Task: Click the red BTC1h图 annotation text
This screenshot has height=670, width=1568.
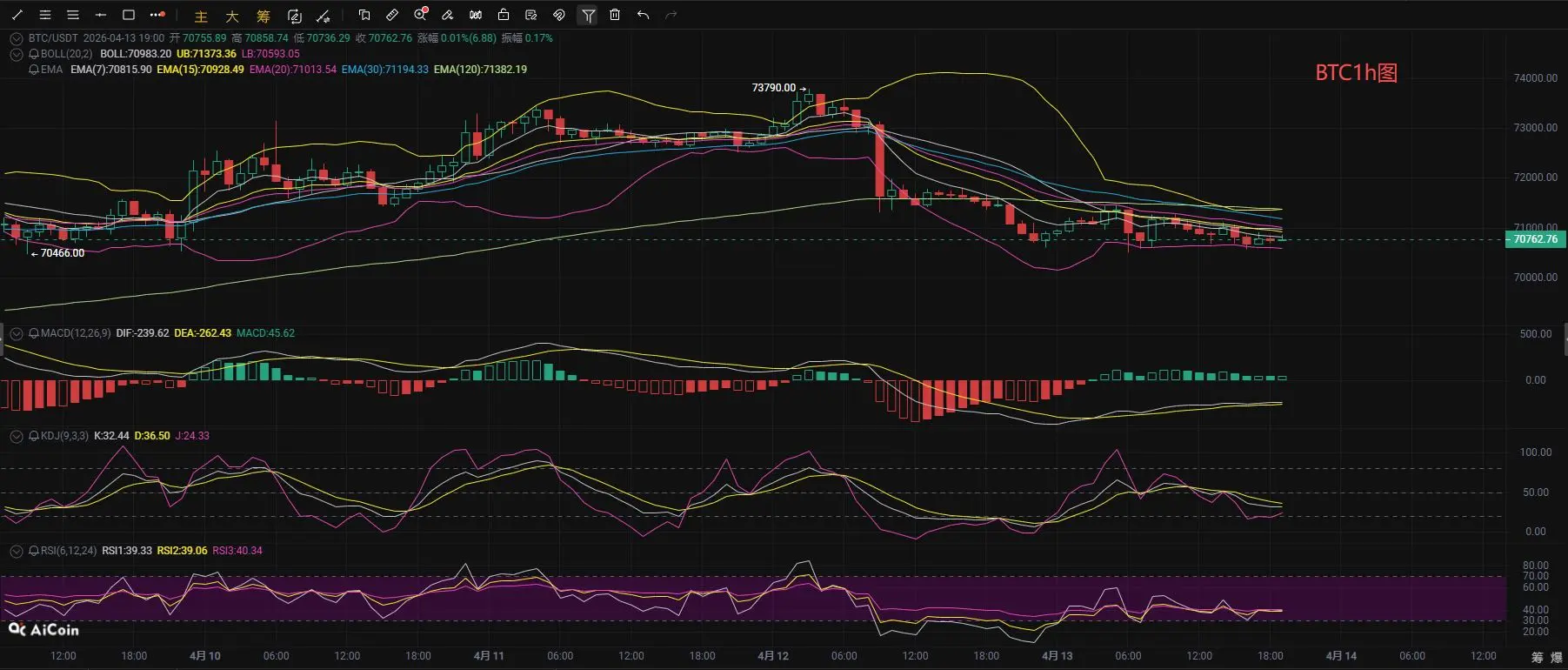Action: pyautogui.click(x=1356, y=73)
